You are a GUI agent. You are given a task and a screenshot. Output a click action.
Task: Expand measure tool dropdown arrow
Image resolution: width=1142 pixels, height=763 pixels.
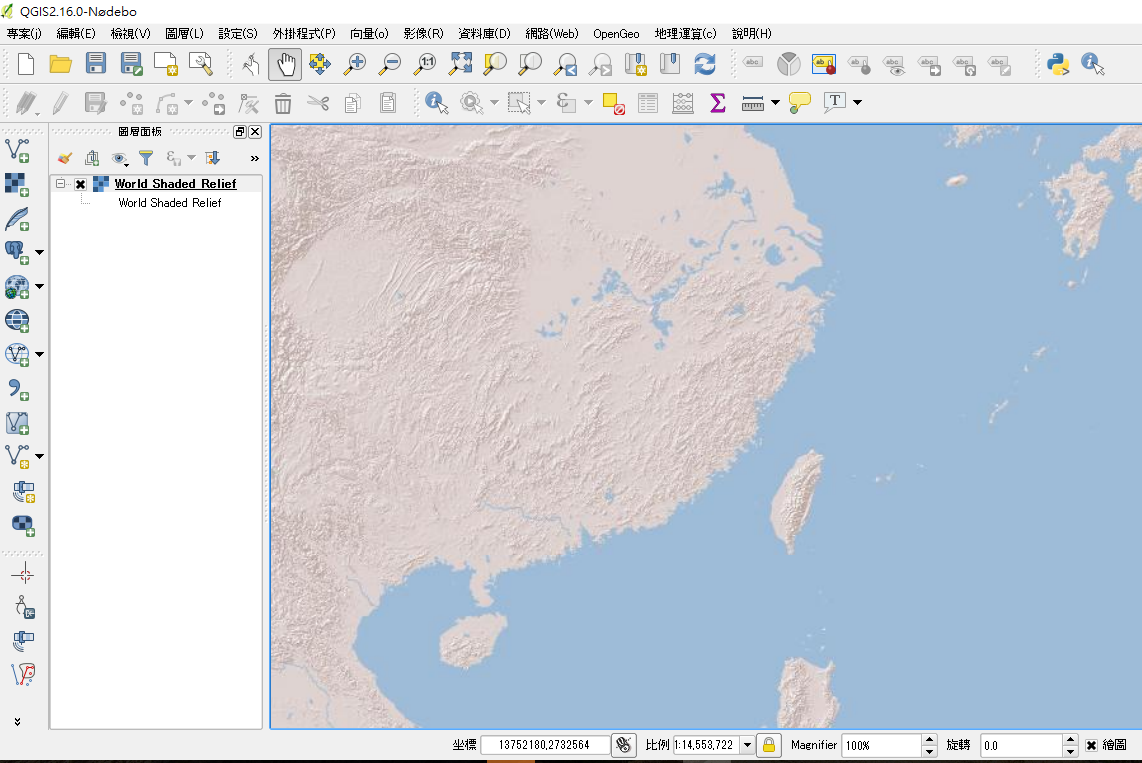tap(776, 103)
